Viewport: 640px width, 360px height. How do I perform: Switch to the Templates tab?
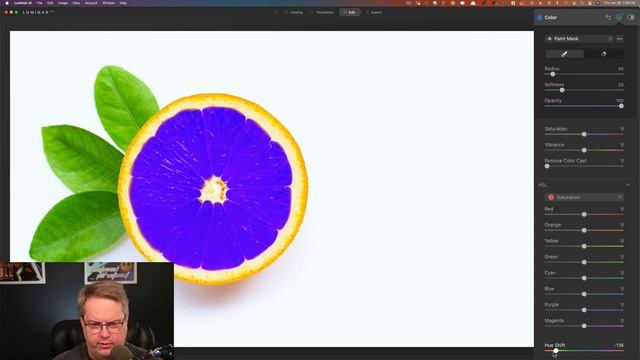pos(322,12)
